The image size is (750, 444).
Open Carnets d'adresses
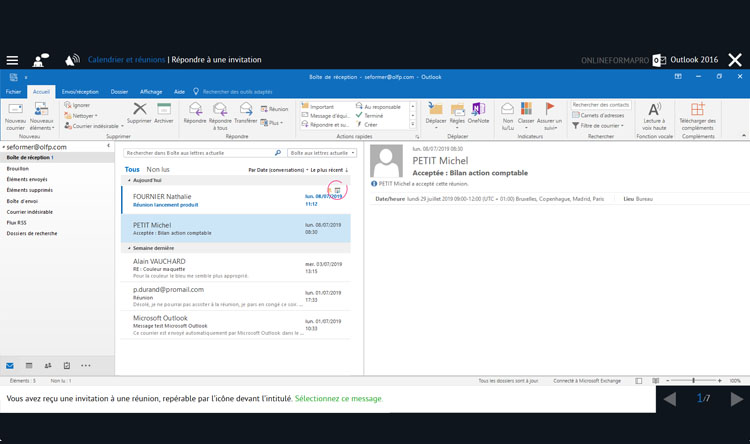click(598, 115)
